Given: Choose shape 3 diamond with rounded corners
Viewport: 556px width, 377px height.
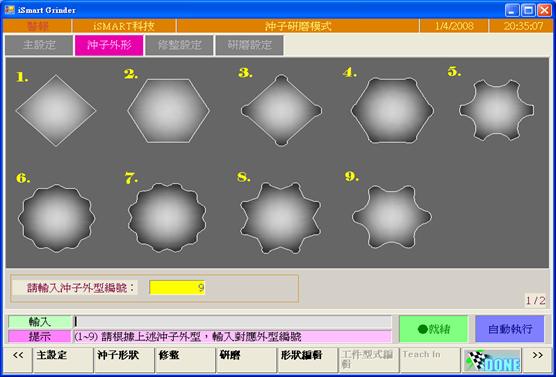Looking at the screenshot, I should coord(281,110).
